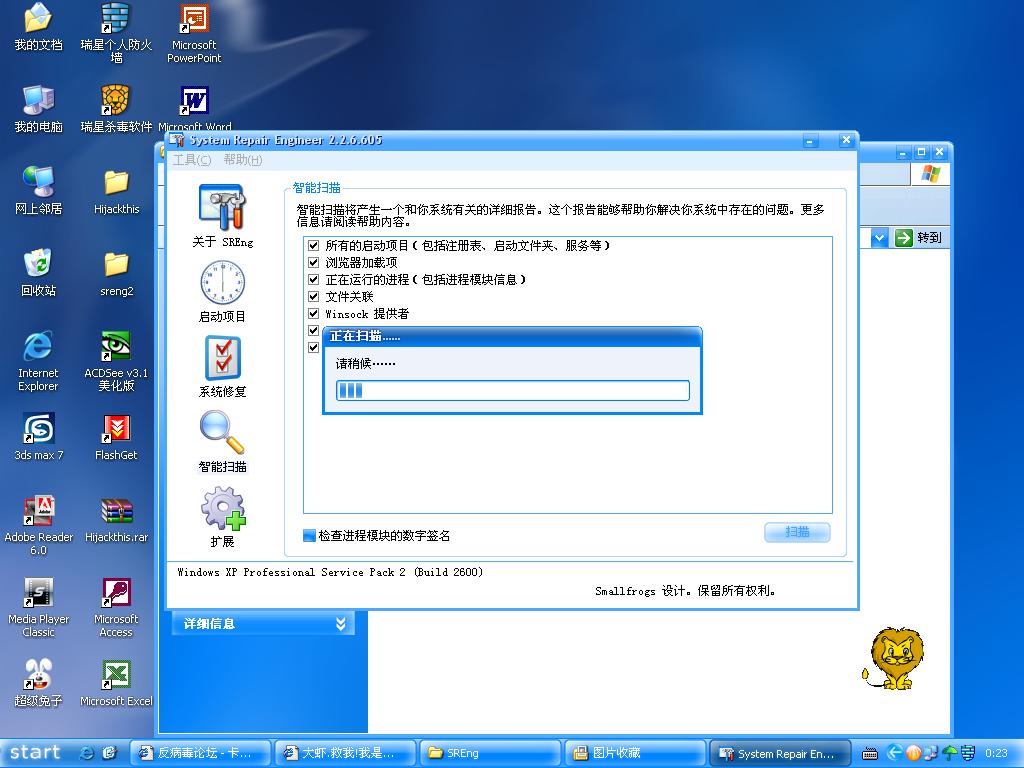Uncheck 所有的启动项目 checkbox

click(313, 246)
